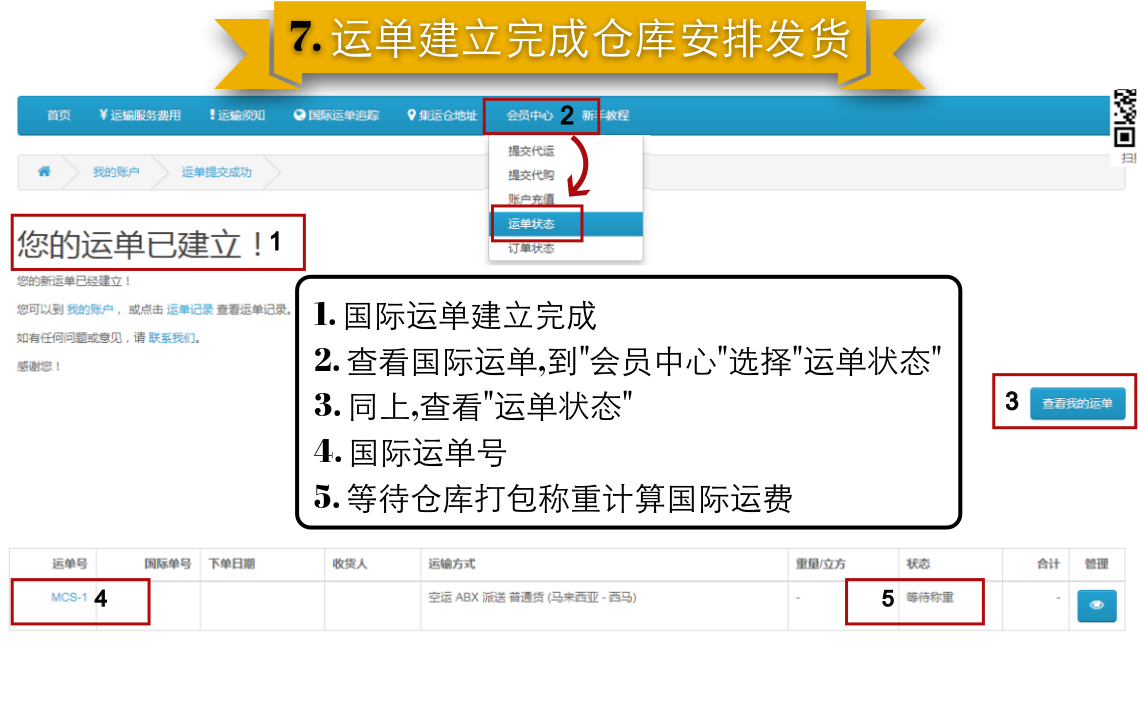Click the 联系我们 link

tap(172, 338)
